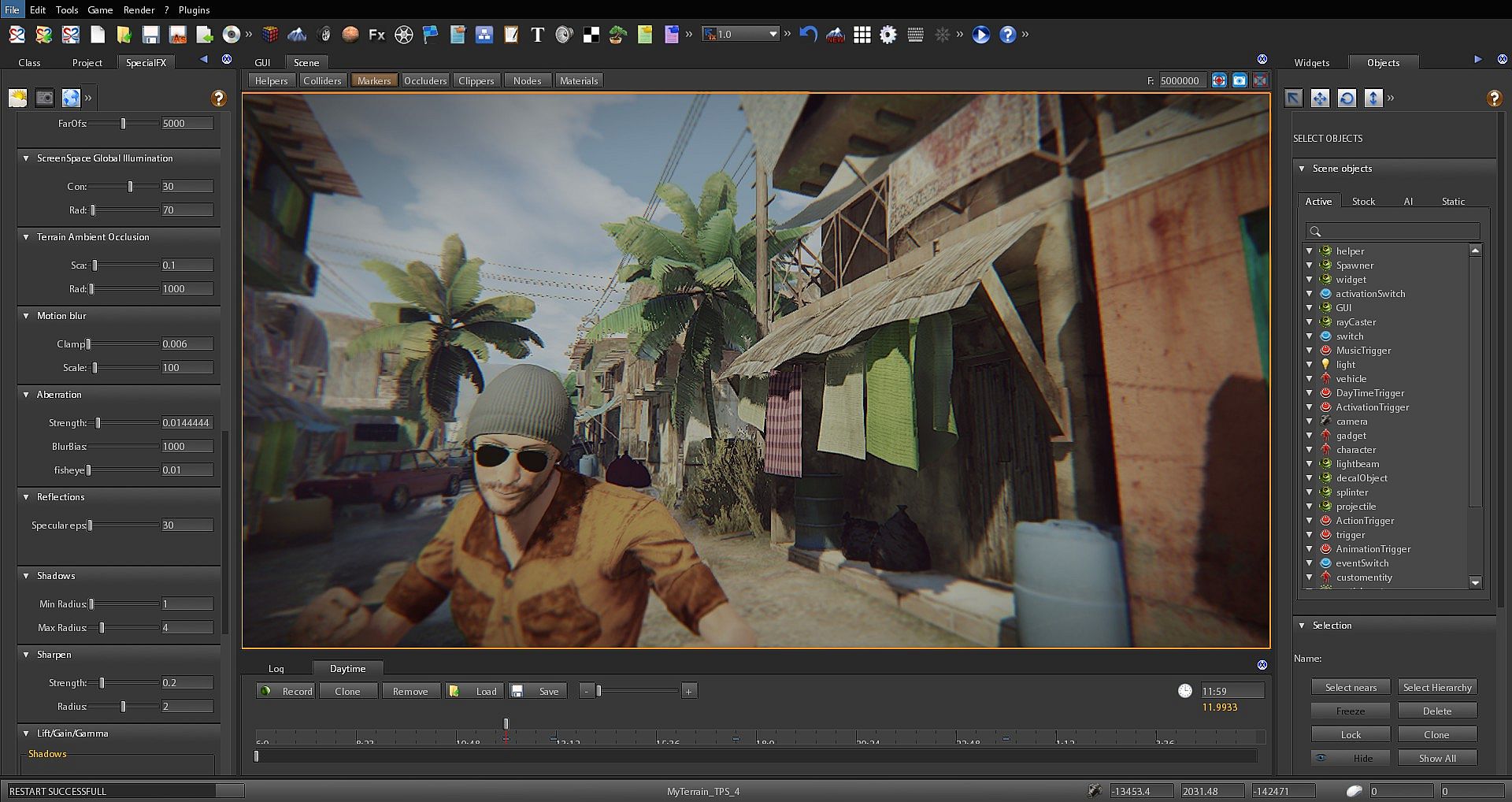Click the bonsai tree vegetation icon

(x=617, y=35)
